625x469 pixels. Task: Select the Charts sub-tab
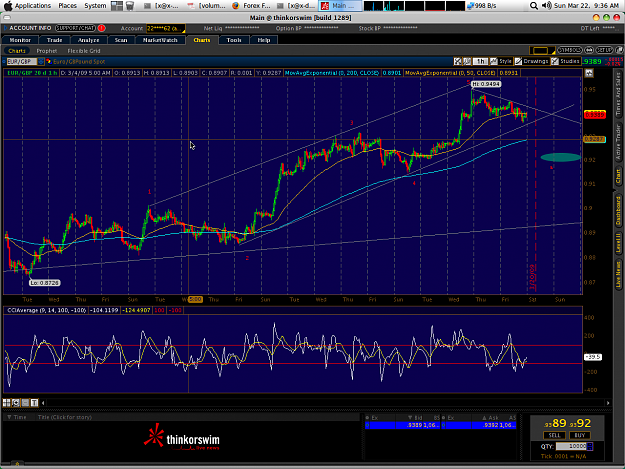pos(17,51)
